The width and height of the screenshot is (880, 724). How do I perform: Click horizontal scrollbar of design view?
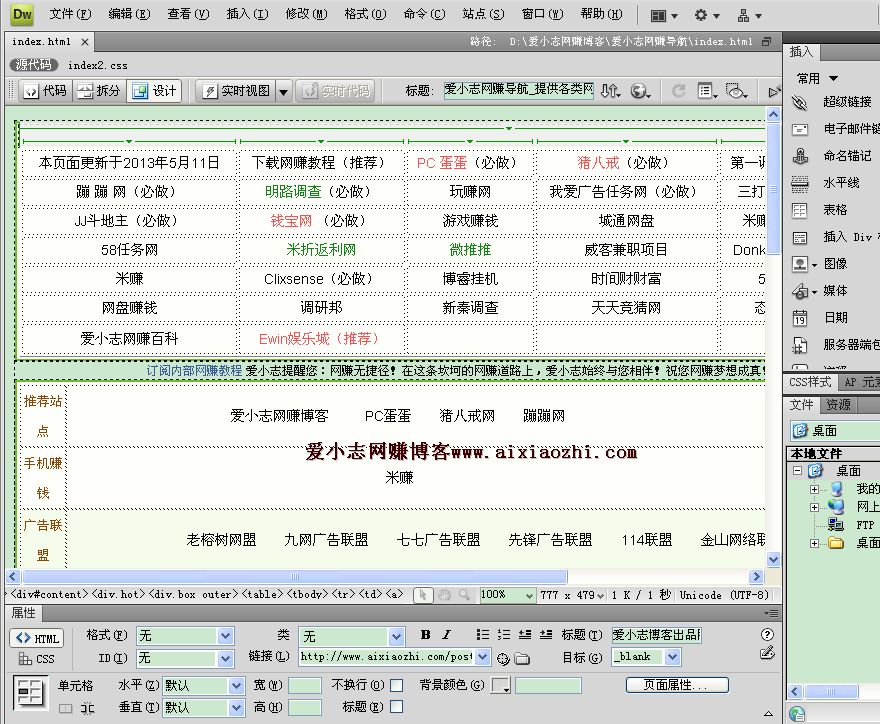click(x=295, y=576)
